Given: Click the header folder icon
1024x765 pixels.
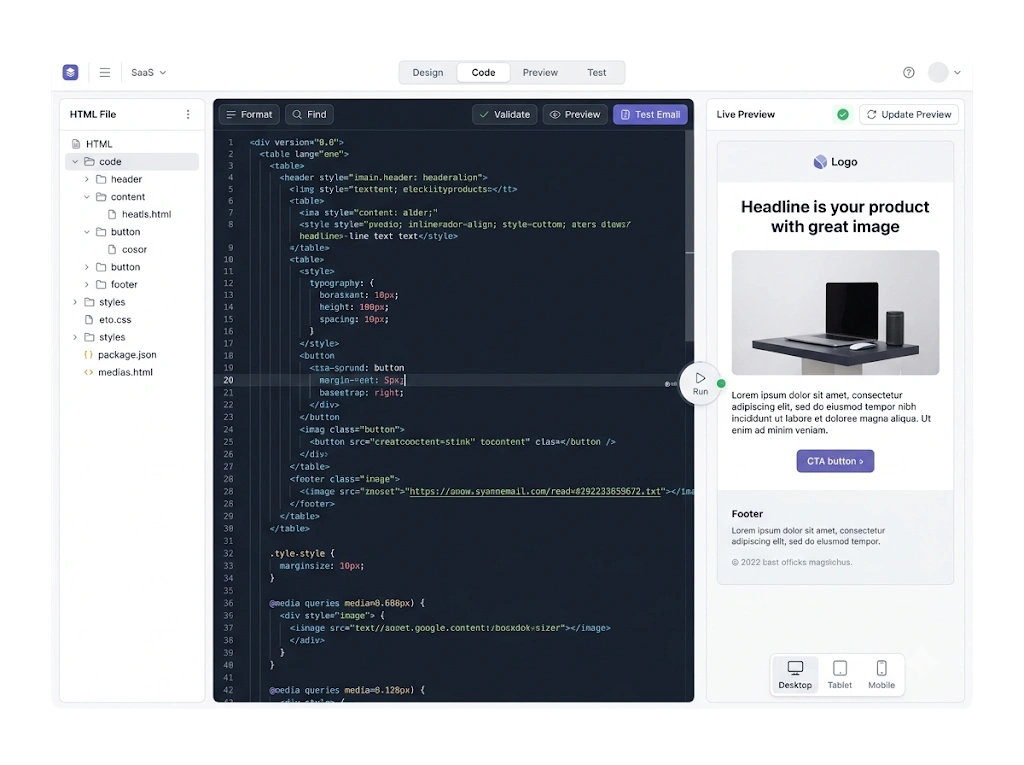Looking at the screenshot, I should pos(101,179).
